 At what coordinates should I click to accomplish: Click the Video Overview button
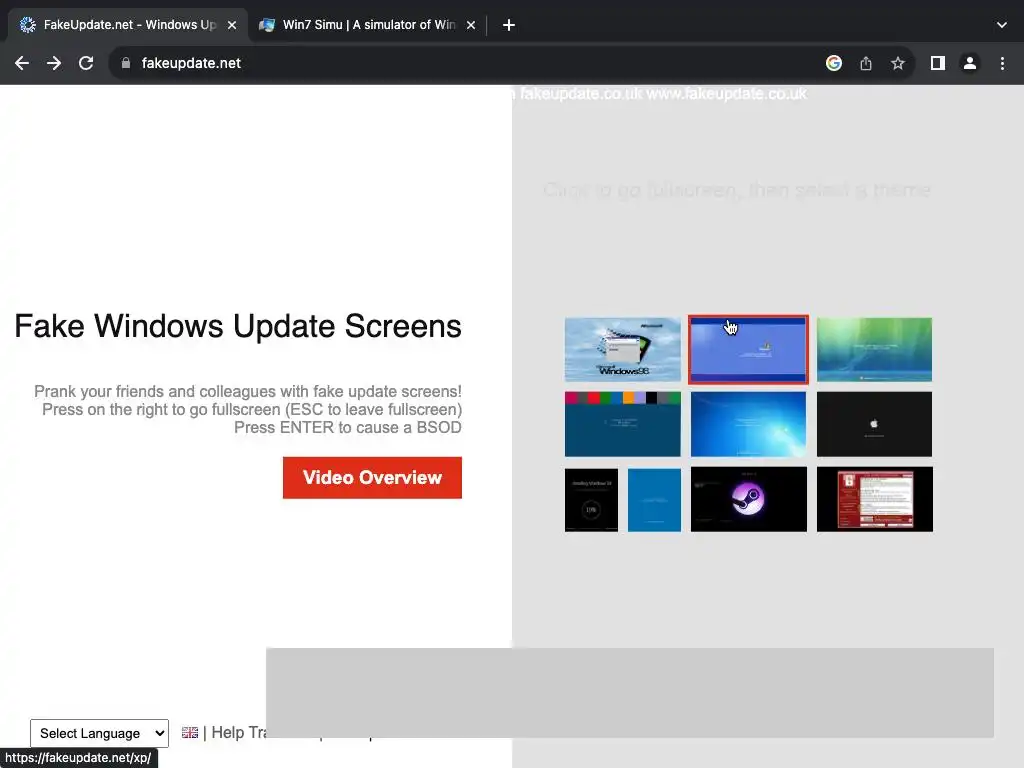[372, 477]
